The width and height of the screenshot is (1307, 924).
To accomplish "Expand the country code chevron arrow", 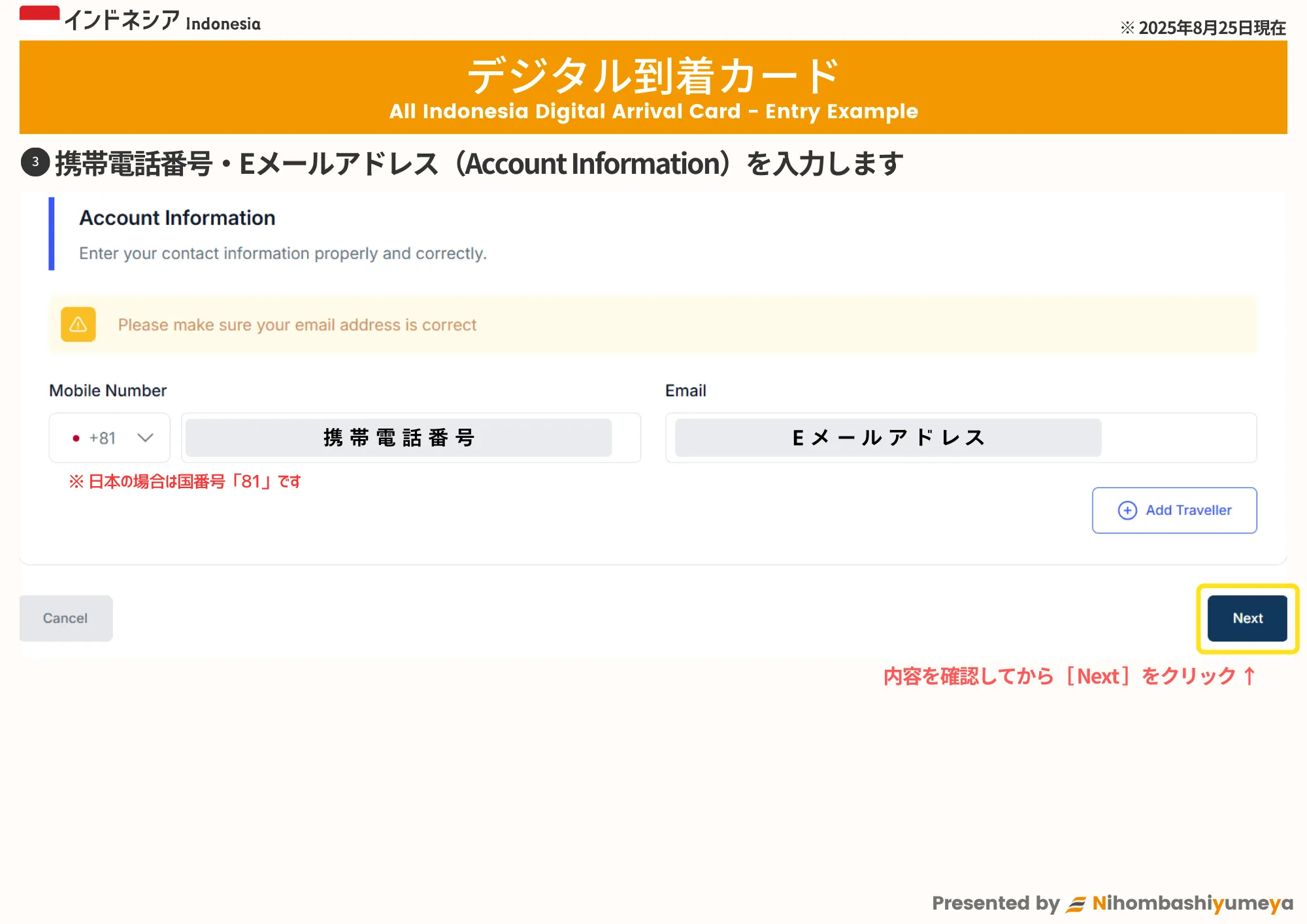I will click(x=145, y=438).
